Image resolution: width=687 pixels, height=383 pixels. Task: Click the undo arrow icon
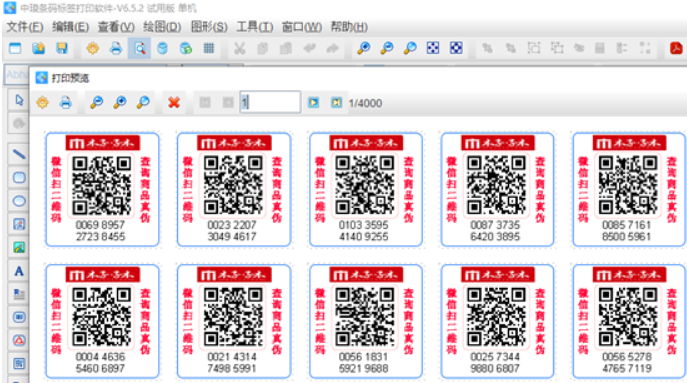click(x=309, y=48)
